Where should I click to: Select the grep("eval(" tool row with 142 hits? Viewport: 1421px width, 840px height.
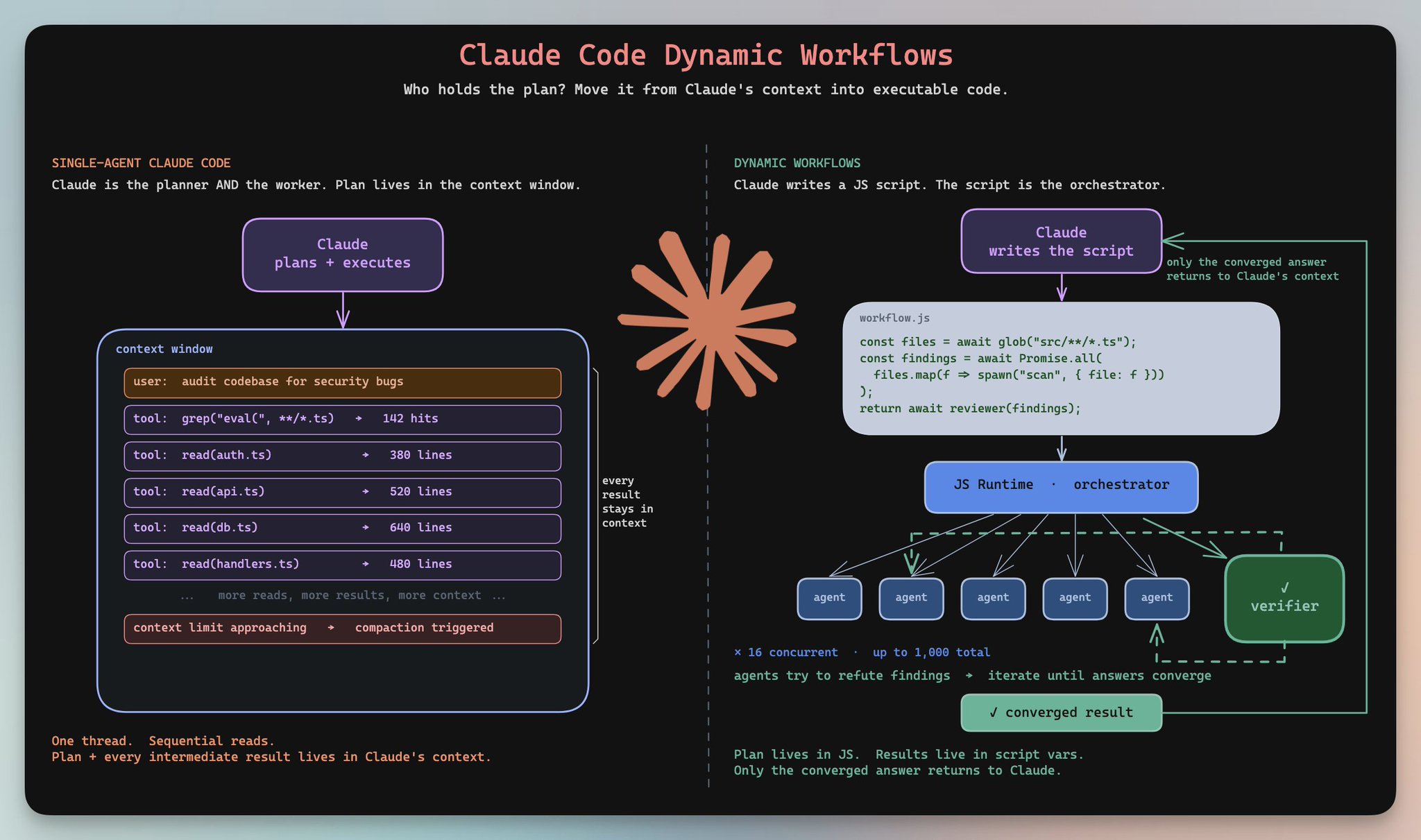[x=343, y=420]
